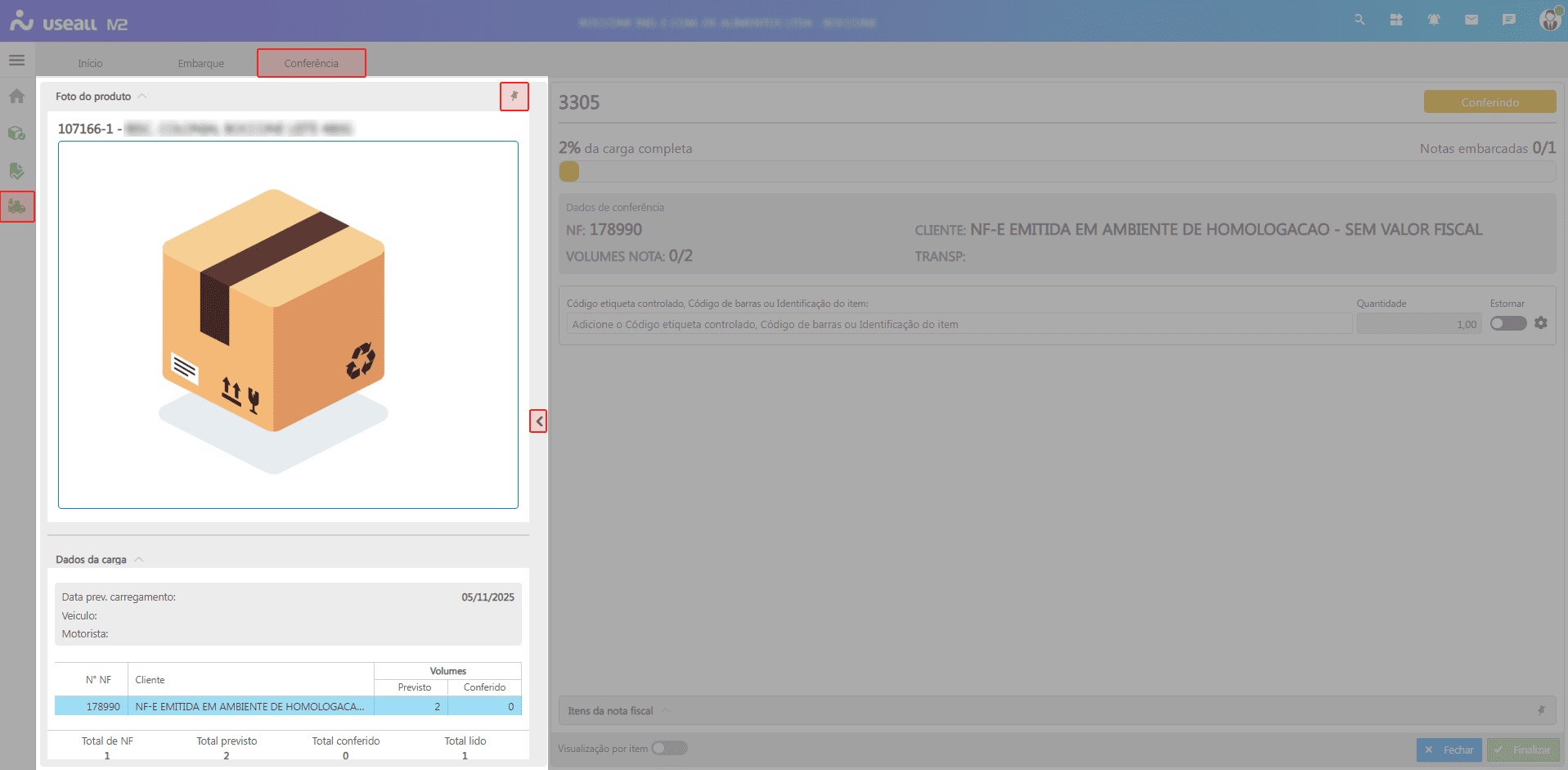Viewport: 1568px width, 770px height.
Task: Collapse the Dados da carga section
Action: click(139, 560)
